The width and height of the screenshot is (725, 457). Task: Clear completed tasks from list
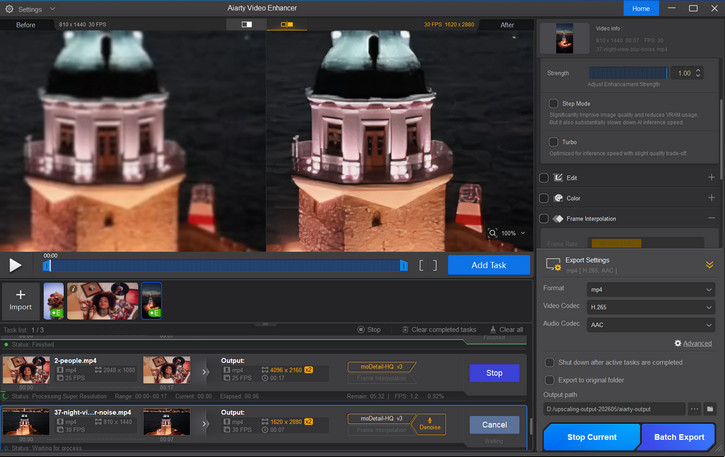click(439, 330)
